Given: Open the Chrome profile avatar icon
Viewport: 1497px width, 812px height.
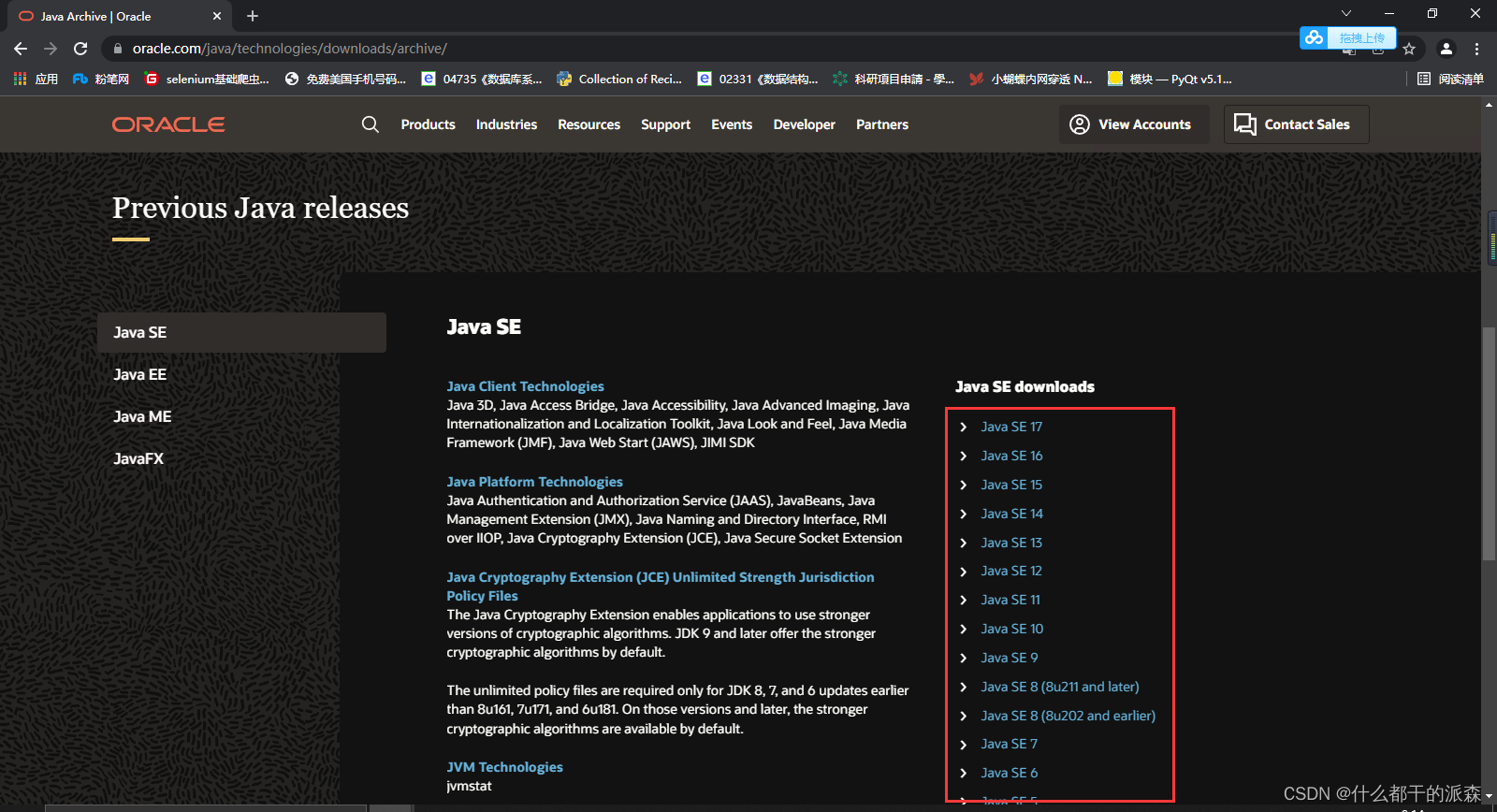Looking at the screenshot, I should point(1446,49).
